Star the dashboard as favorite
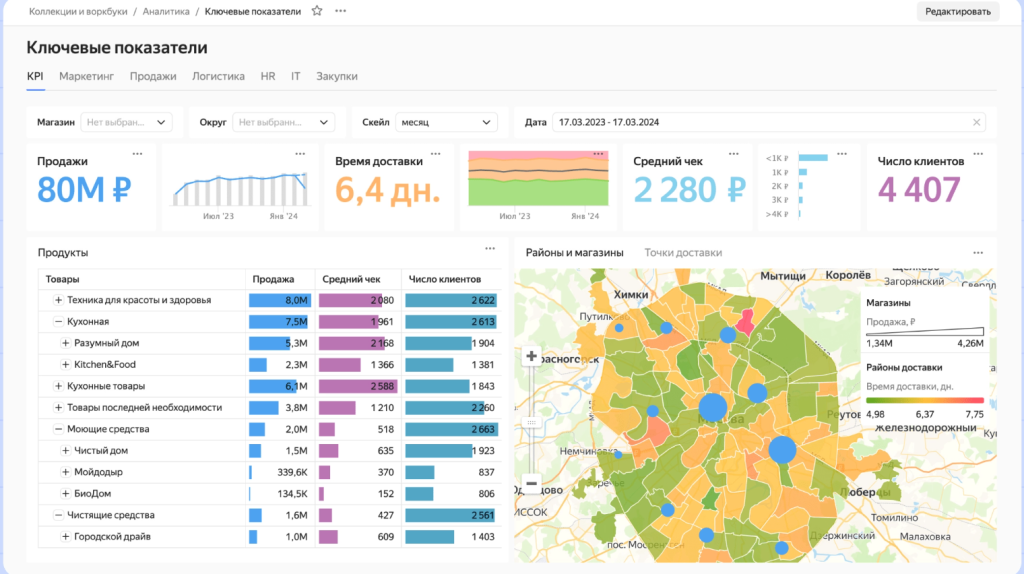This screenshot has height=574, width=1024. point(317,11)
